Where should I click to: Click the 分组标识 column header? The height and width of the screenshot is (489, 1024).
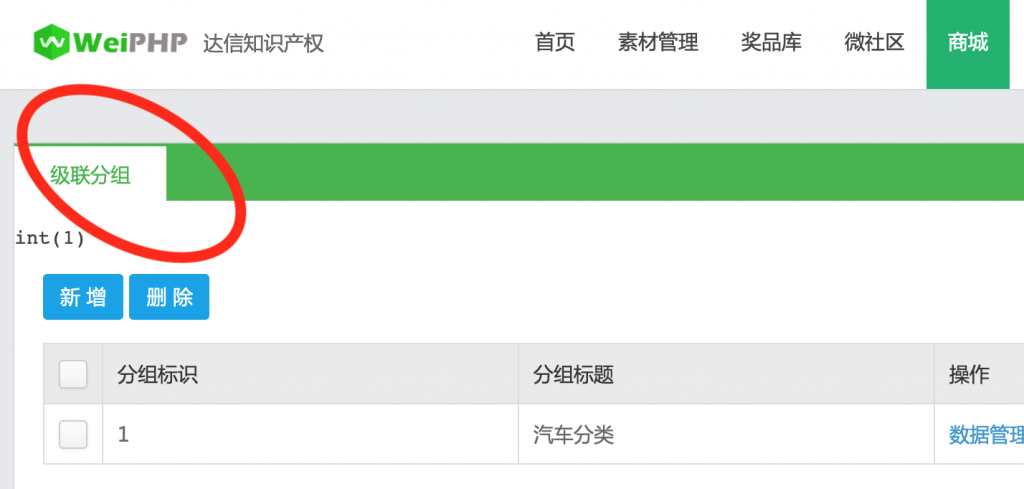158,375
